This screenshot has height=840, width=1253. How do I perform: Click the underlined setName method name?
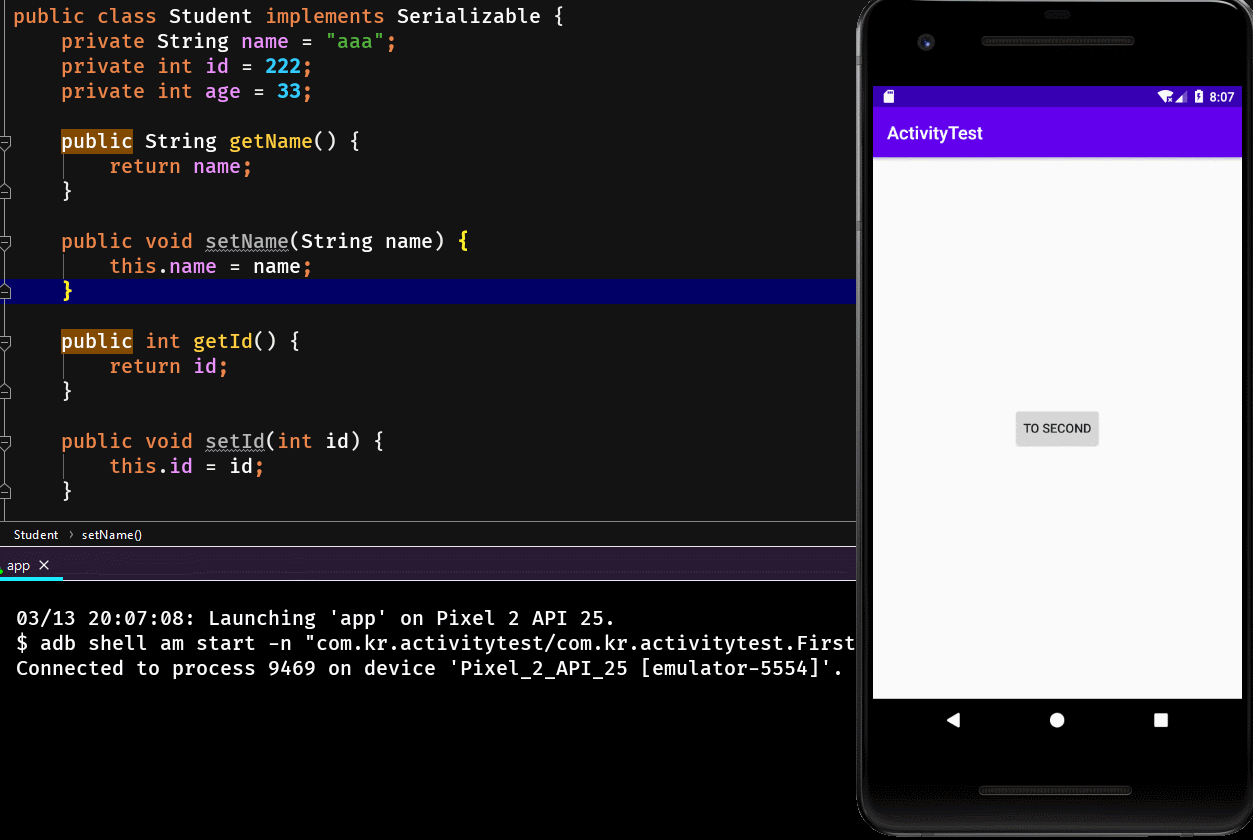[247, 241]
